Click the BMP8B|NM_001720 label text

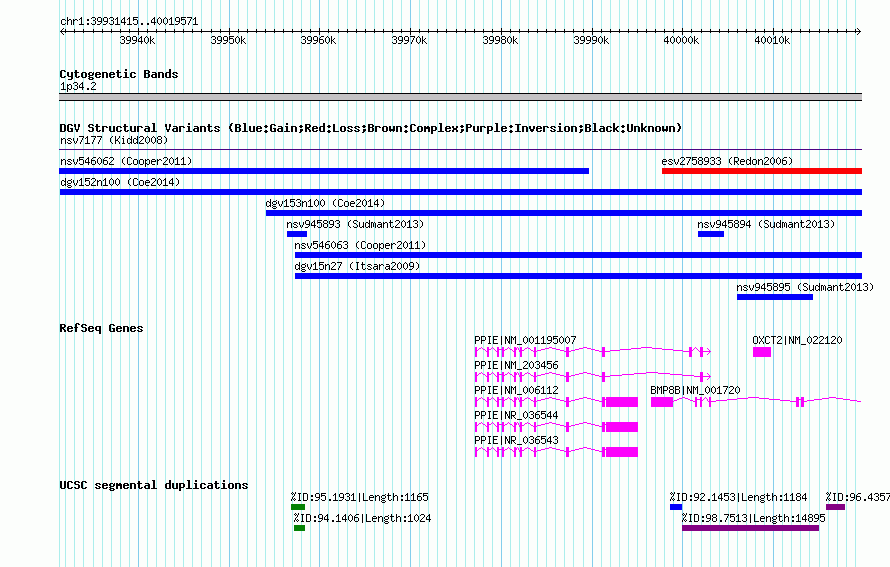coord(695,390)
